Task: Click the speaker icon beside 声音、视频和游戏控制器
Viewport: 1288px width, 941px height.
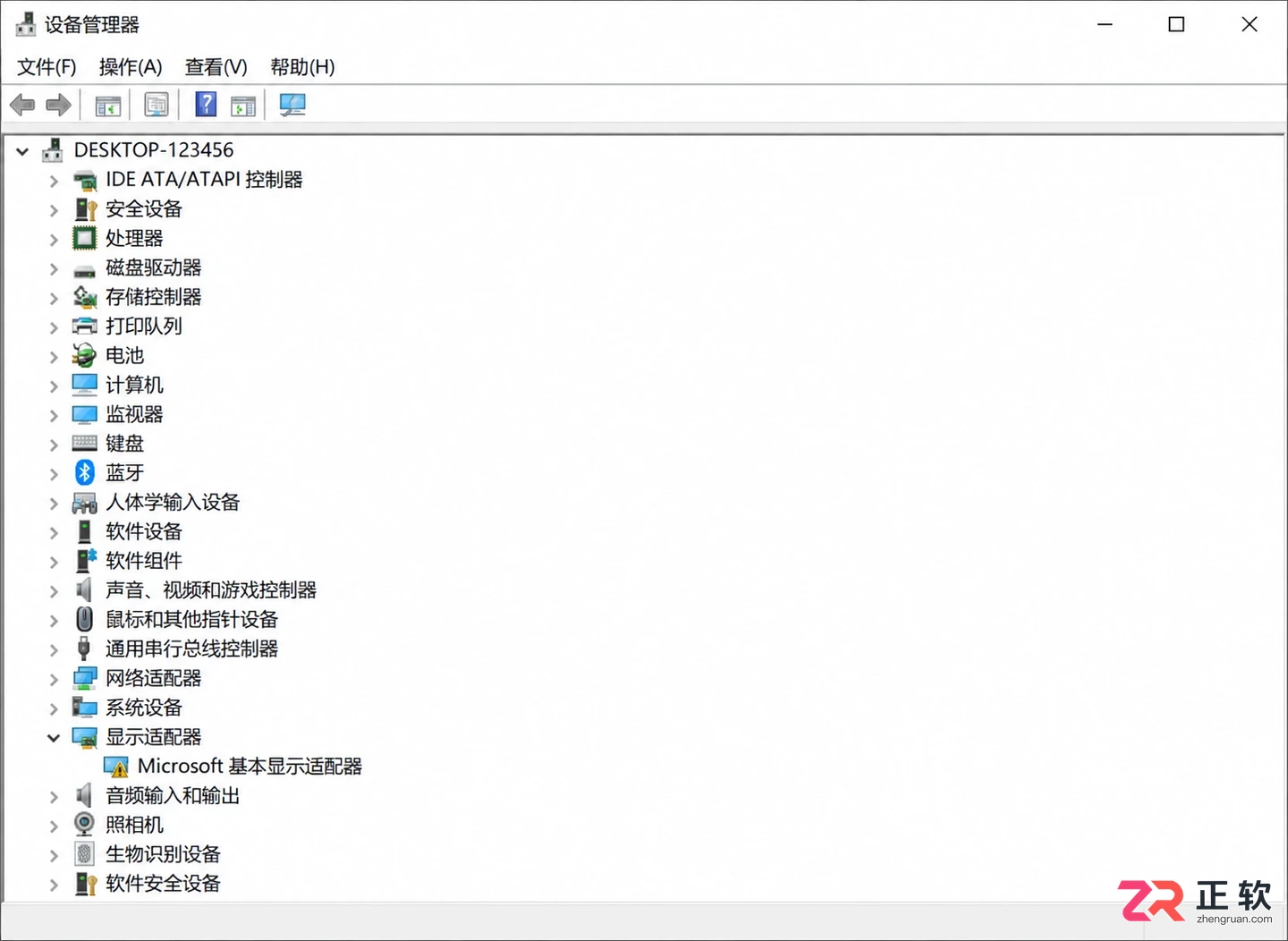Action: coord(84,589)
